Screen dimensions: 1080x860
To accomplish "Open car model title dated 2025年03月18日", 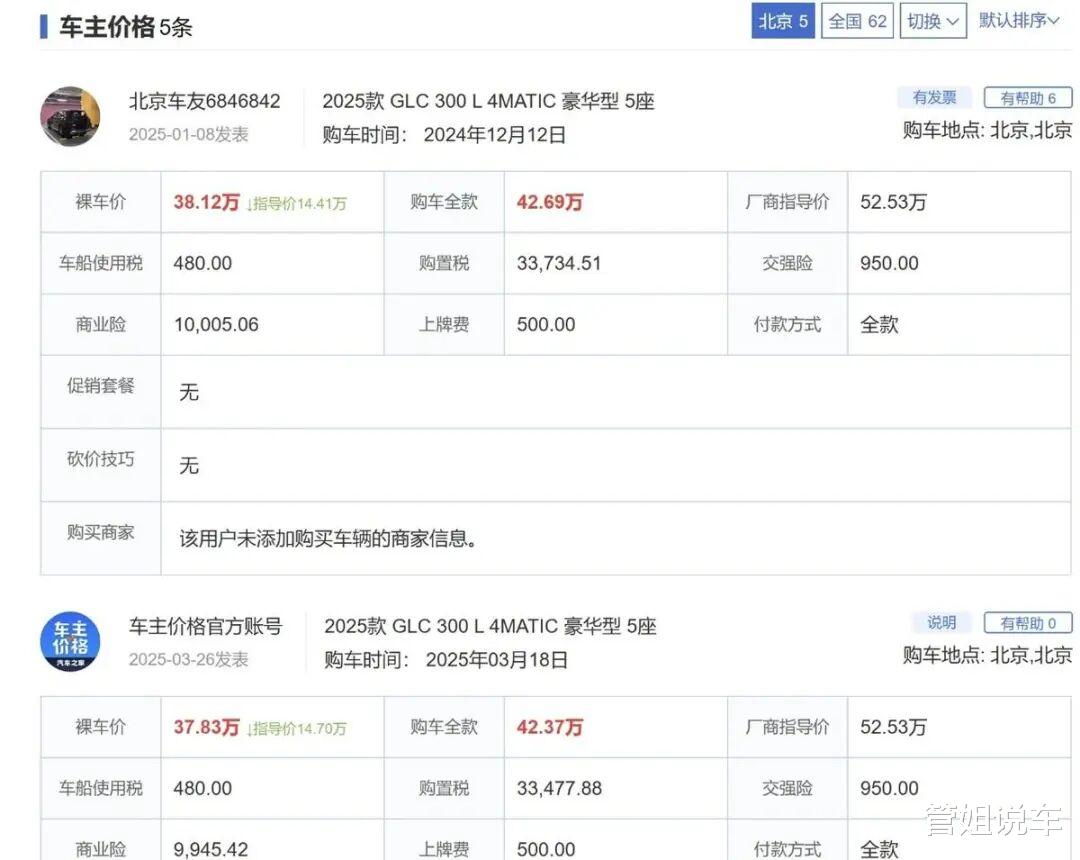I will (490, 626).
